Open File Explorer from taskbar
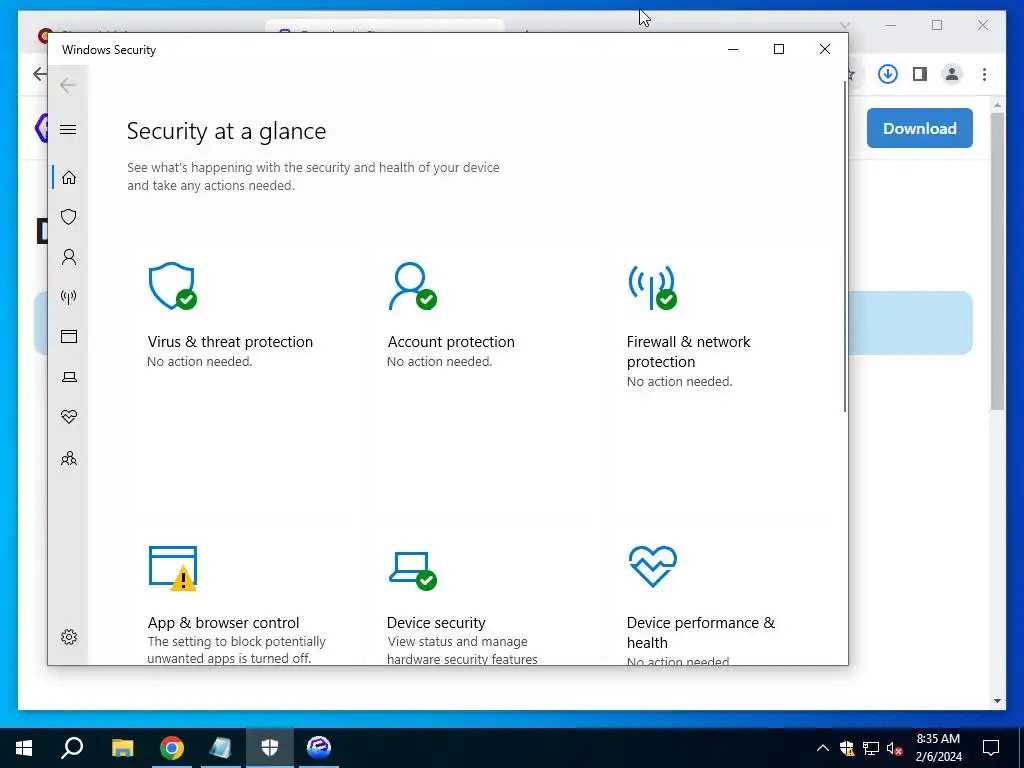1024x768 pixels. 122,748
